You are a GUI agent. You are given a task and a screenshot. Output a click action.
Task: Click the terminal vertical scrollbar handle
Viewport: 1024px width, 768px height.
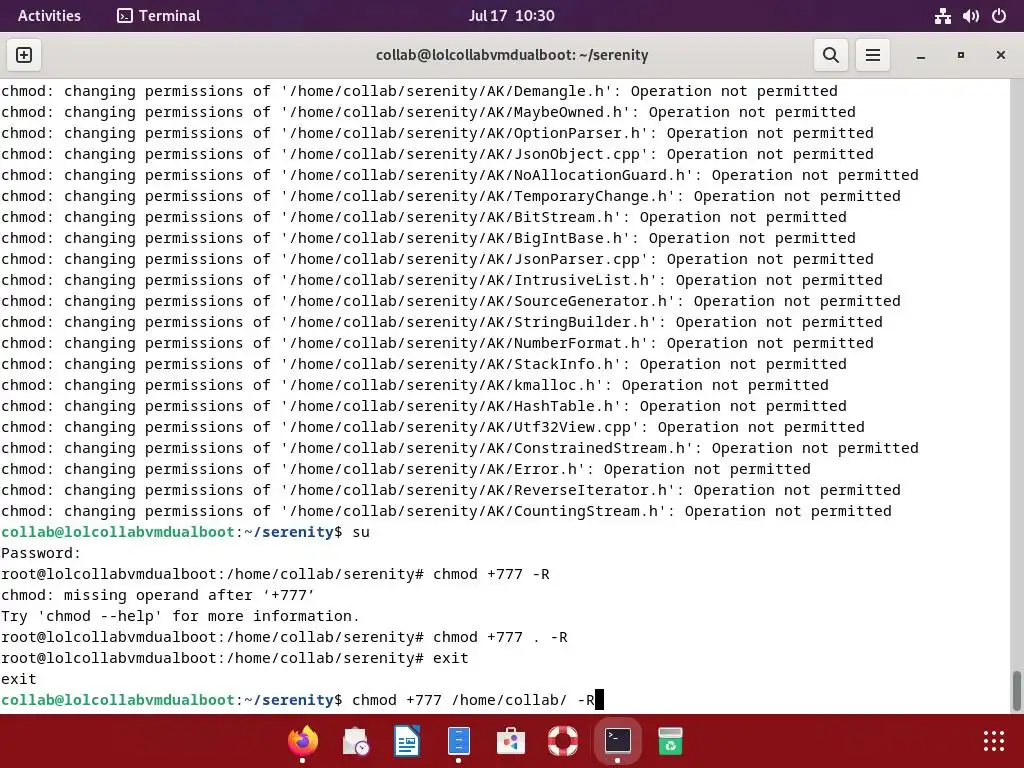pyautogui.click(x=1017, y=691)
